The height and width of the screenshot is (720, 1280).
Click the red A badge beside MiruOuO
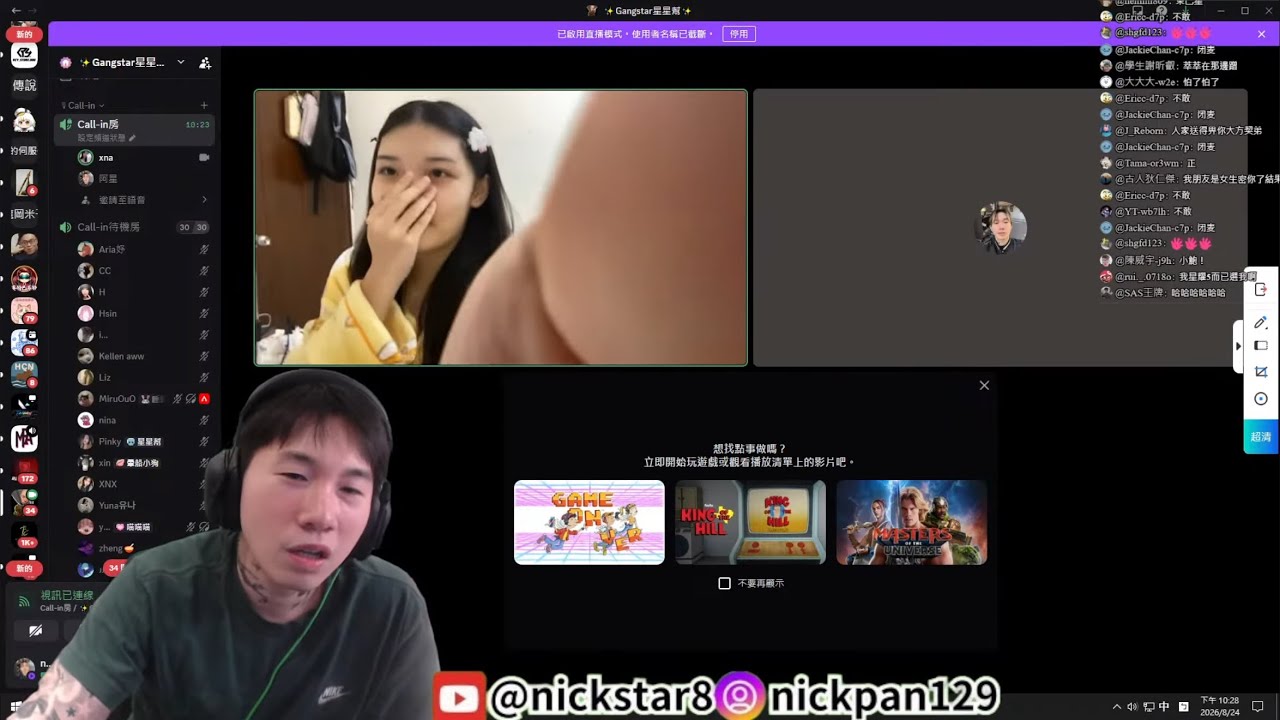pyautogui.click(x=204, y=398)
